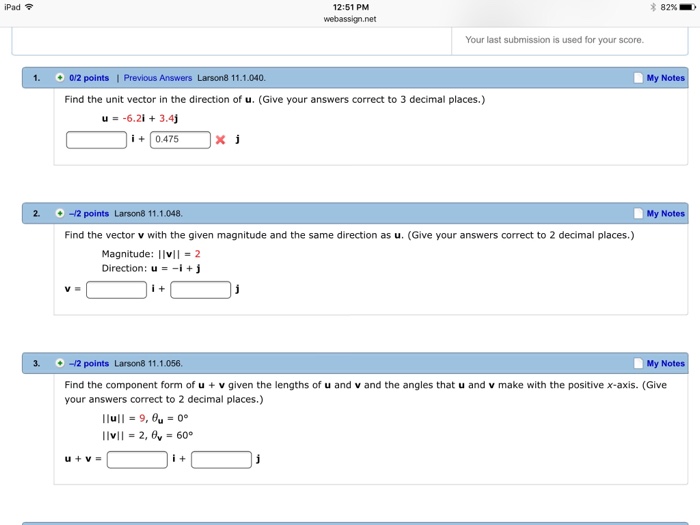This screenshot has width=700, height=525.
Task: Expand question 3 green plus icon
Action: point(60,363)
